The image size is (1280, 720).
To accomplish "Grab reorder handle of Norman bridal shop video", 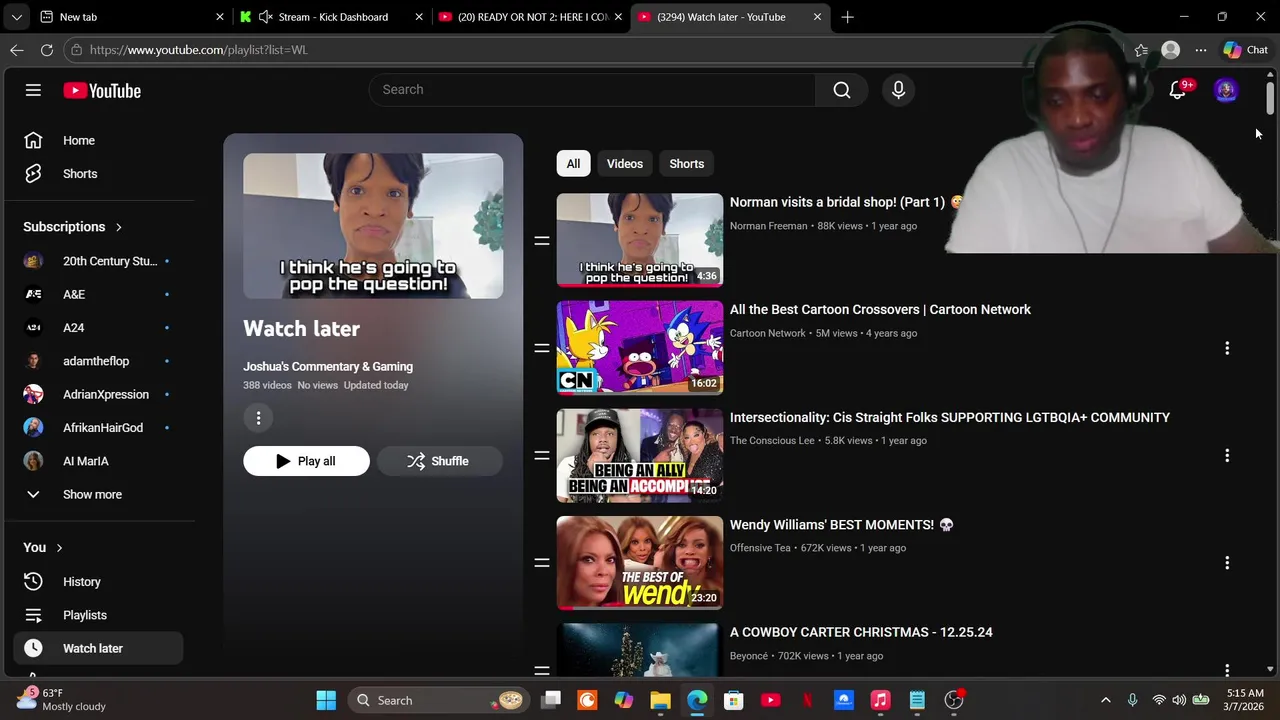I will 542,241.
